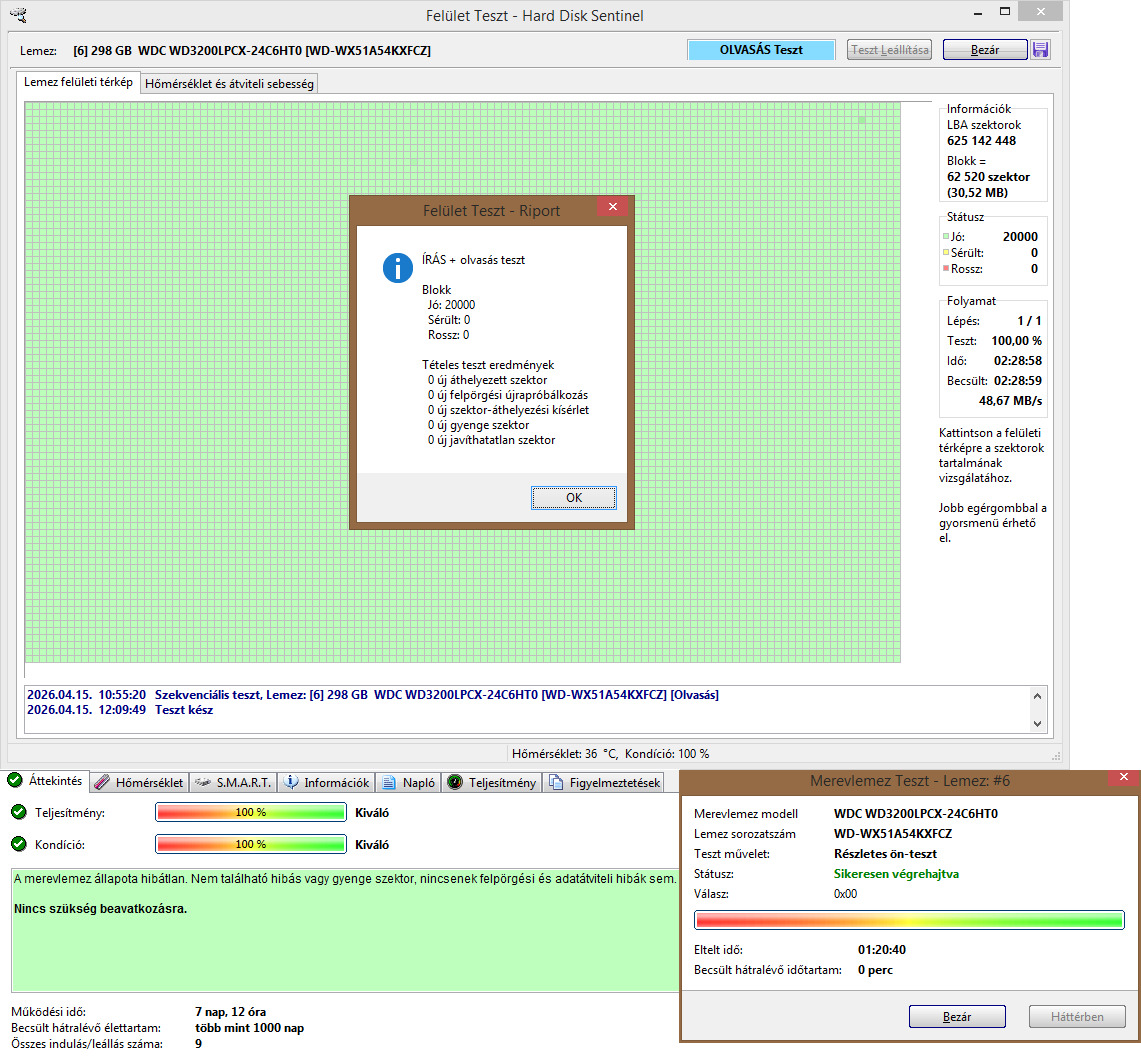Confirm the Riport dialog with OK

(x=573, y=498)
